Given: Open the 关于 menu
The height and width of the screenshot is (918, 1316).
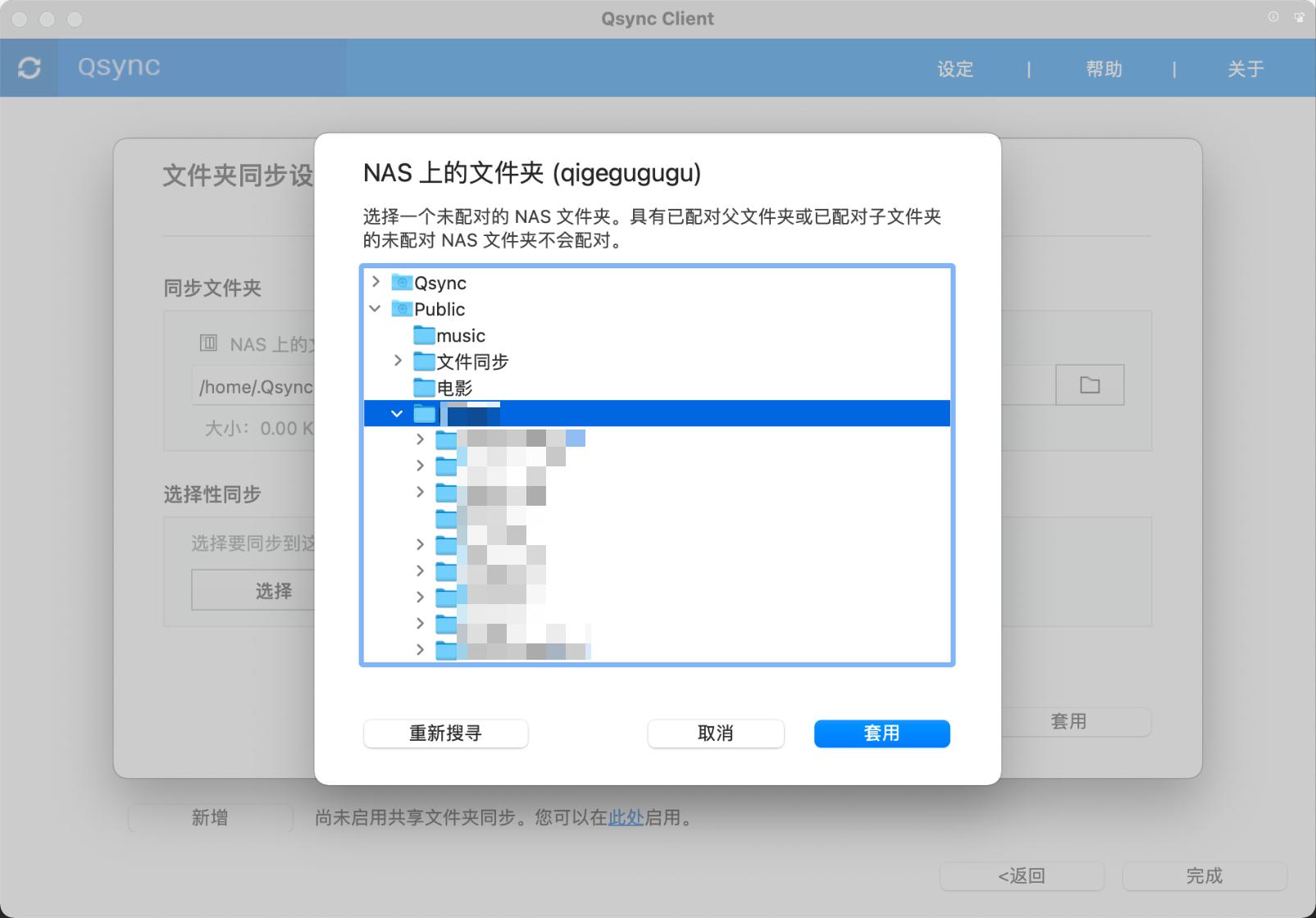Looking at the screenshot, I should (x=1245, y=69).
